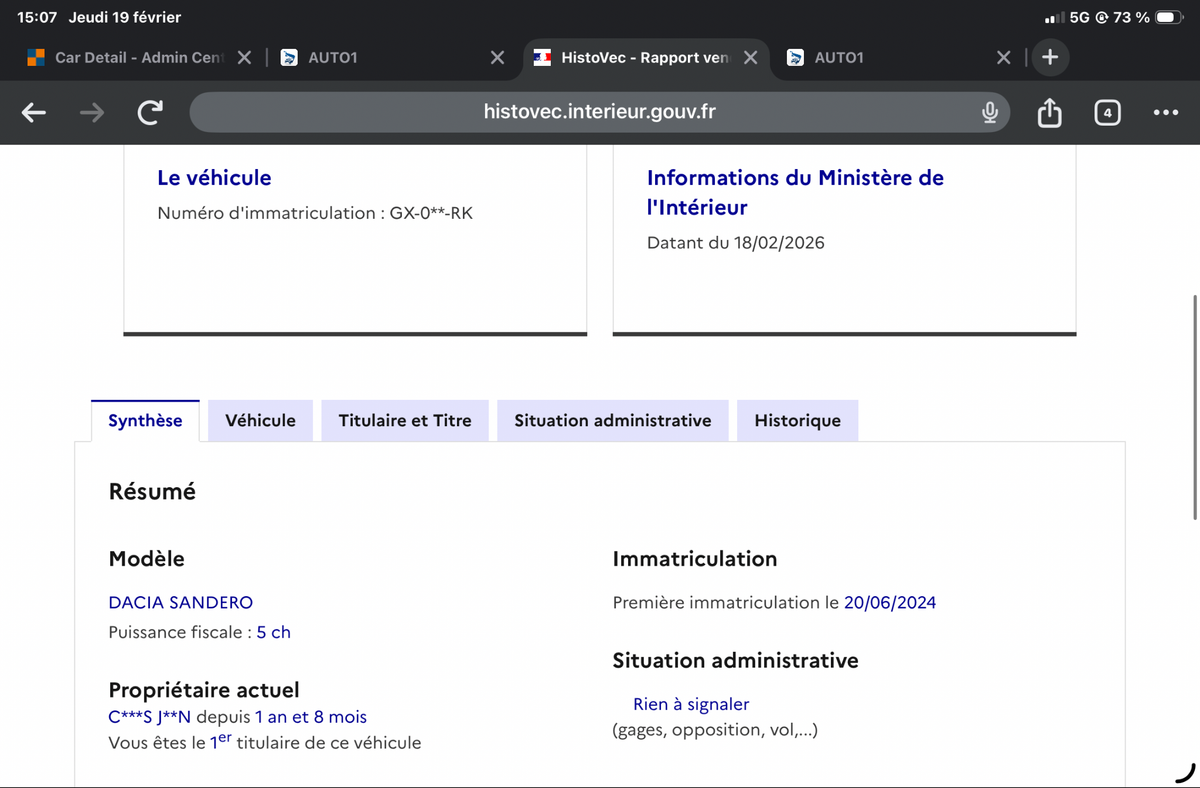Close the Car Detail - Admin Center tab
Screen dimensions: 1200x788
point(244,58)
